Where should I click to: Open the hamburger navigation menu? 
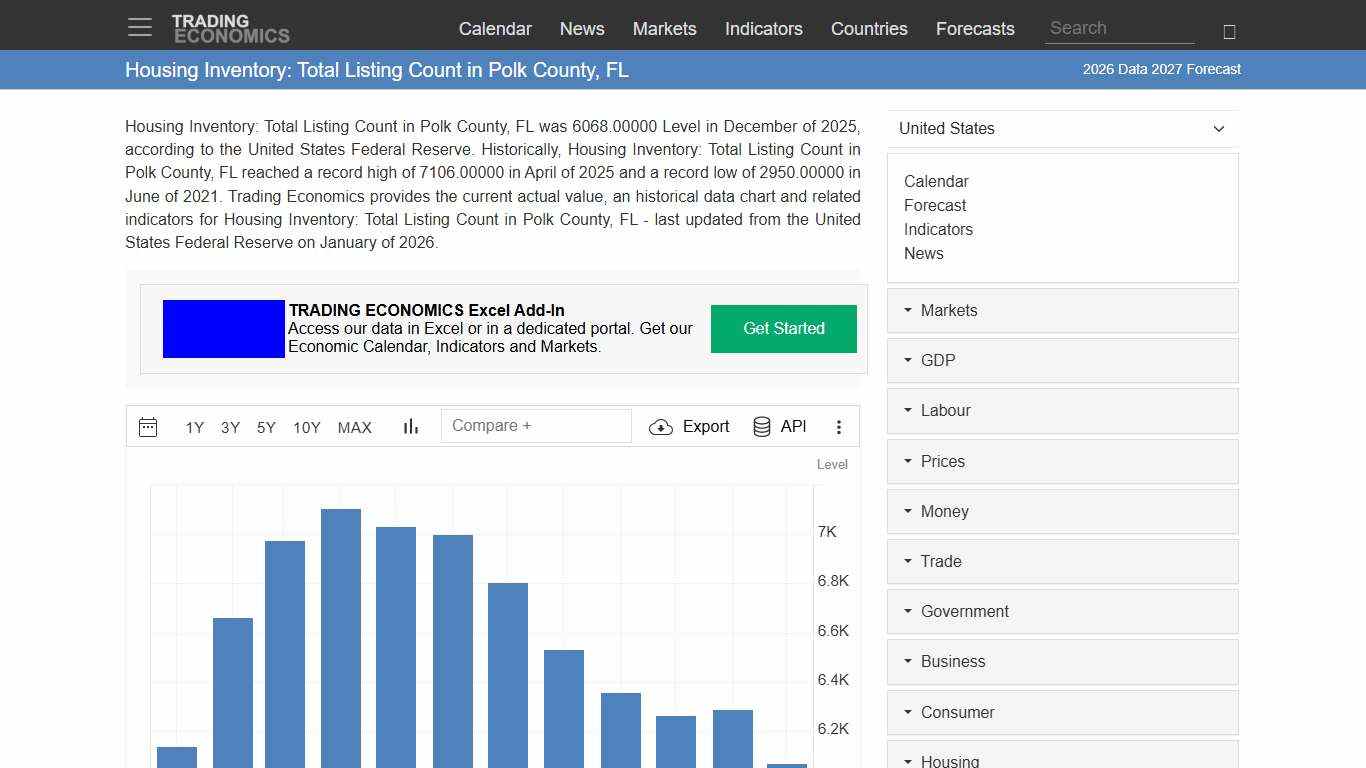pos(139,27)
